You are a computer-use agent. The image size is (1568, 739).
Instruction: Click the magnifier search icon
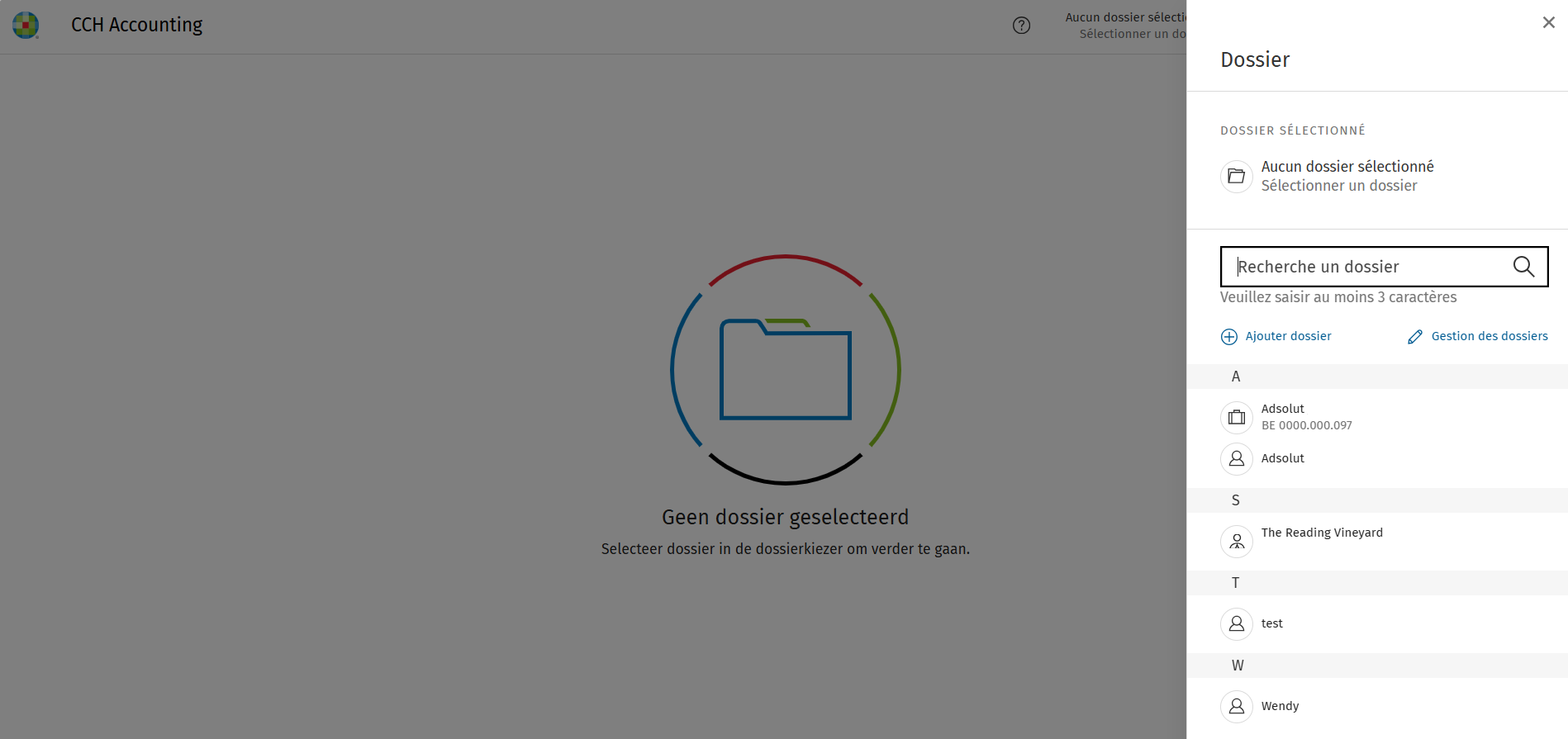pyautogui.click(x=1523, y=266)
